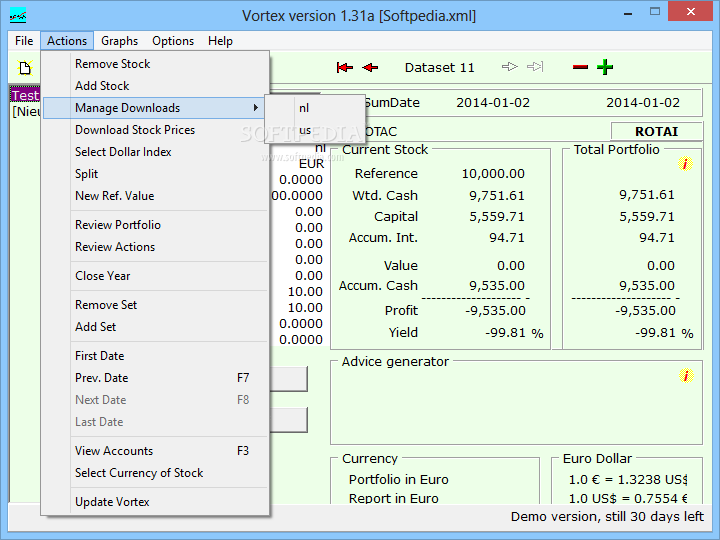Choose Update Vortex entry
The image size is (720, 540).
[x=156, y=502]
